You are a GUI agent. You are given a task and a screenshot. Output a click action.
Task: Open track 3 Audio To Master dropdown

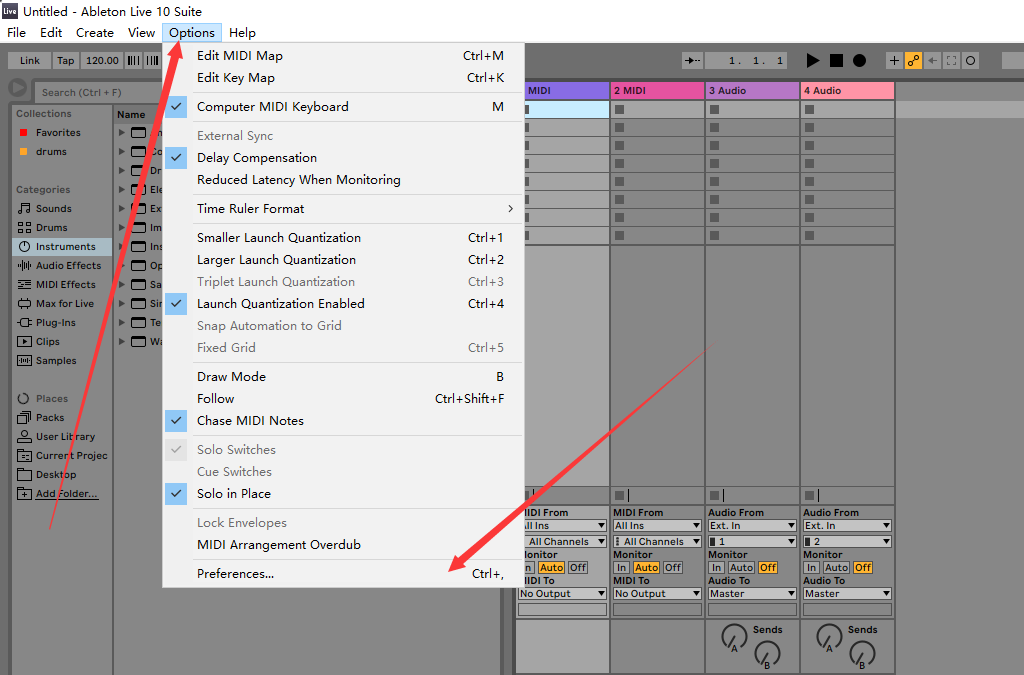752,593
